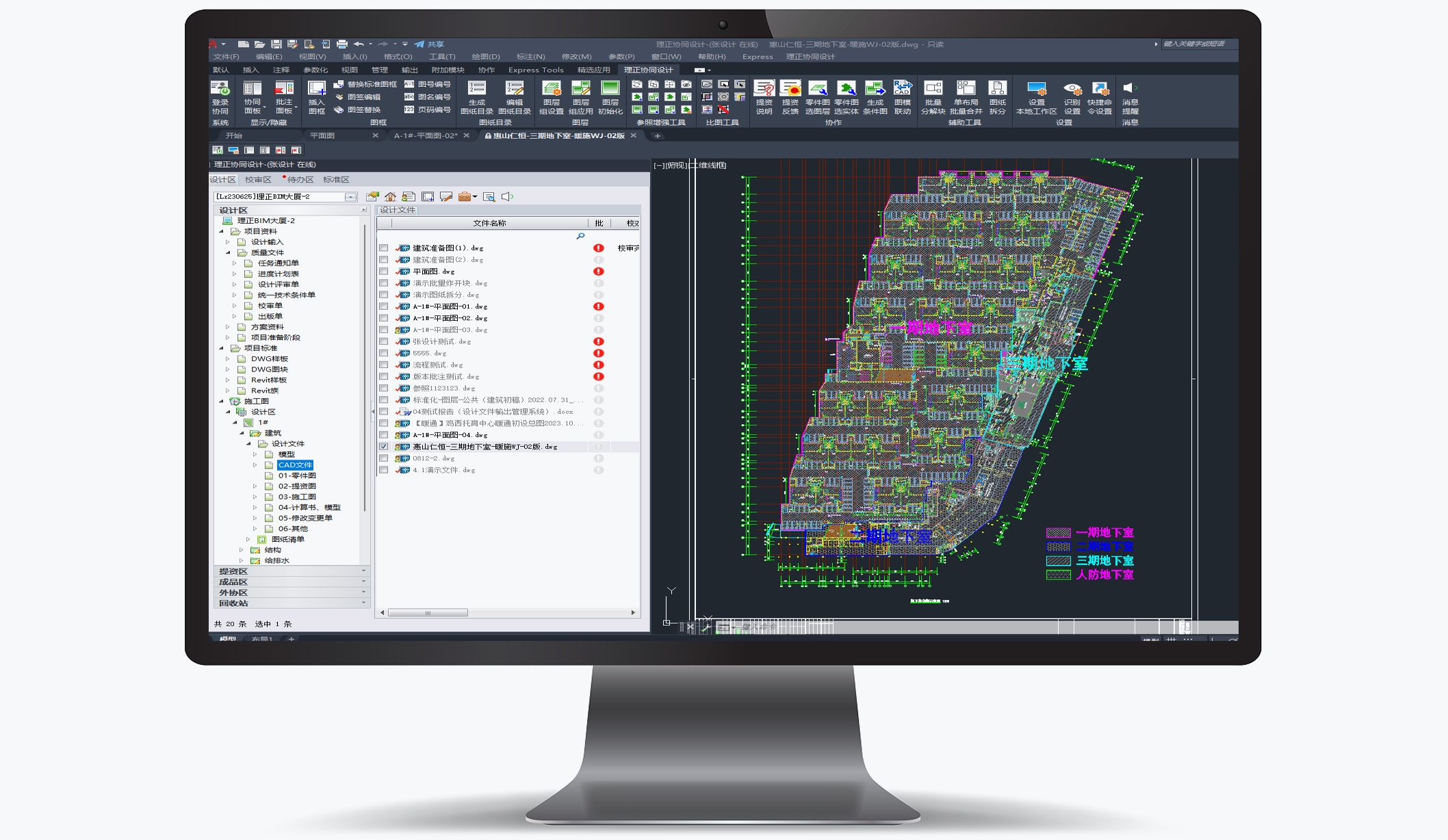1448x840 pixels.
Task: Check the box for 0812-2.dwg
Action: (x=384, y=458)
